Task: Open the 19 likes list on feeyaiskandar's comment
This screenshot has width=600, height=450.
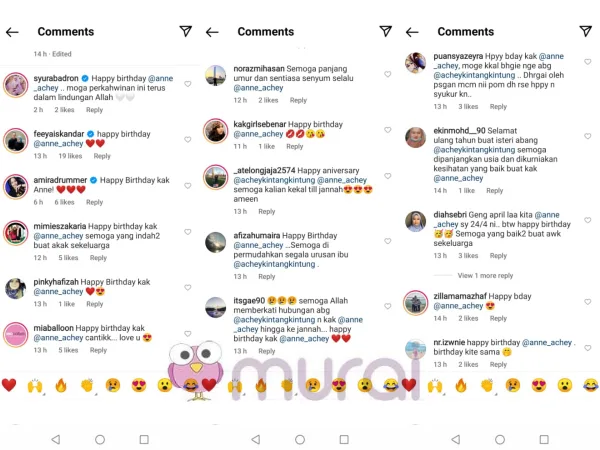Action: coord(69,156)
